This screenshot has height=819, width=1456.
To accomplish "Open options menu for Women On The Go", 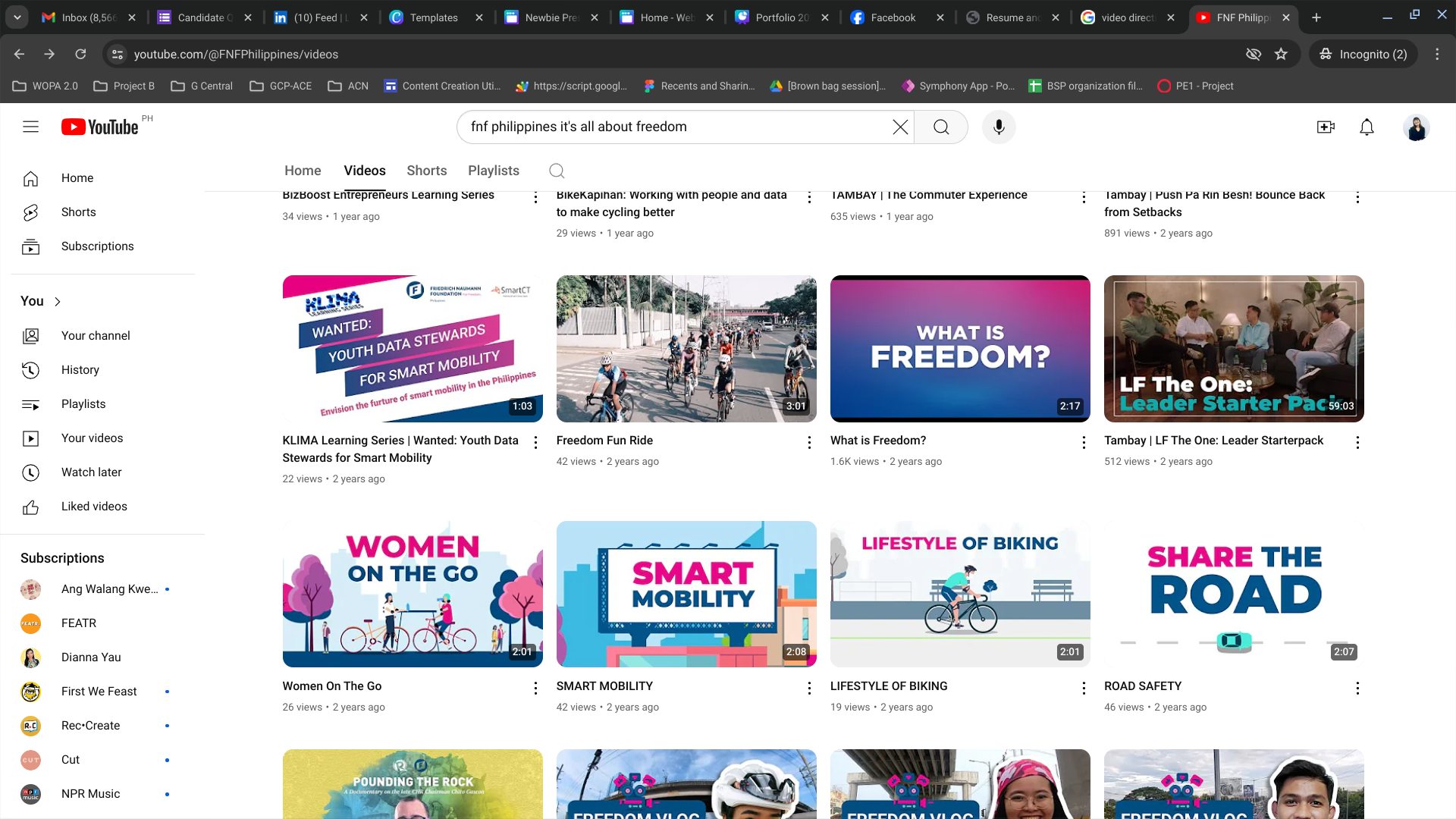I will coord(535,688).
